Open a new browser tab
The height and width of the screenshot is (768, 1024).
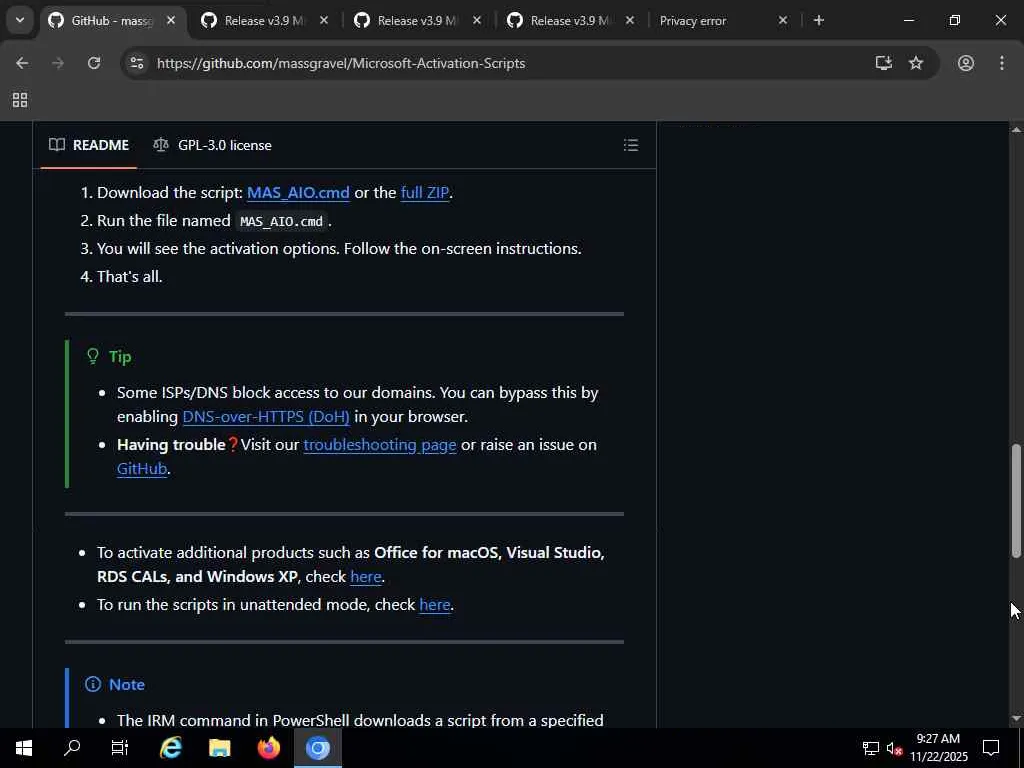[819, 21]
